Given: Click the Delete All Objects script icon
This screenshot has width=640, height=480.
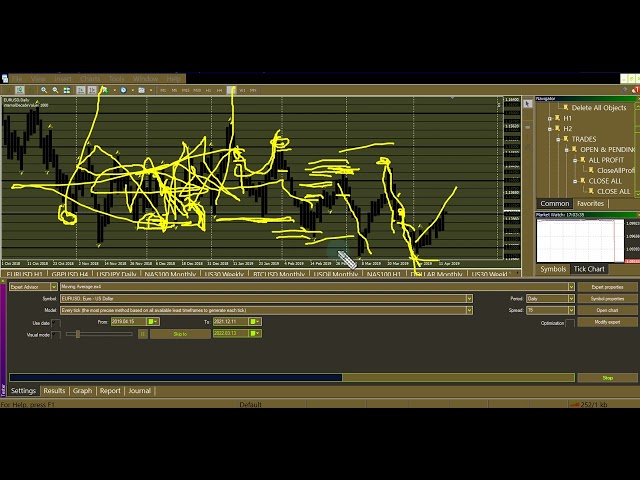Looking at the screenshot, I should (x=565, y=108).
